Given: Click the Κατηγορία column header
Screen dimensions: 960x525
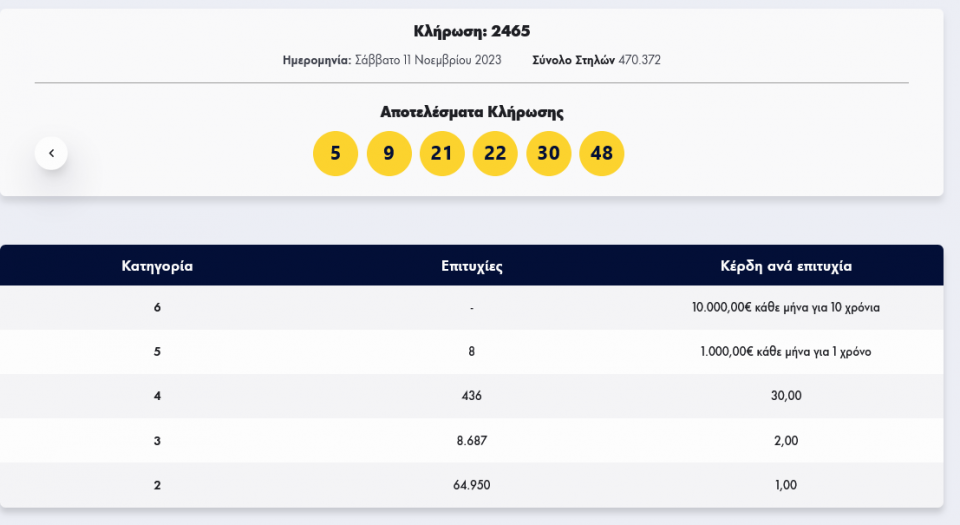Looking at the screenshot, I should (157, 266).
